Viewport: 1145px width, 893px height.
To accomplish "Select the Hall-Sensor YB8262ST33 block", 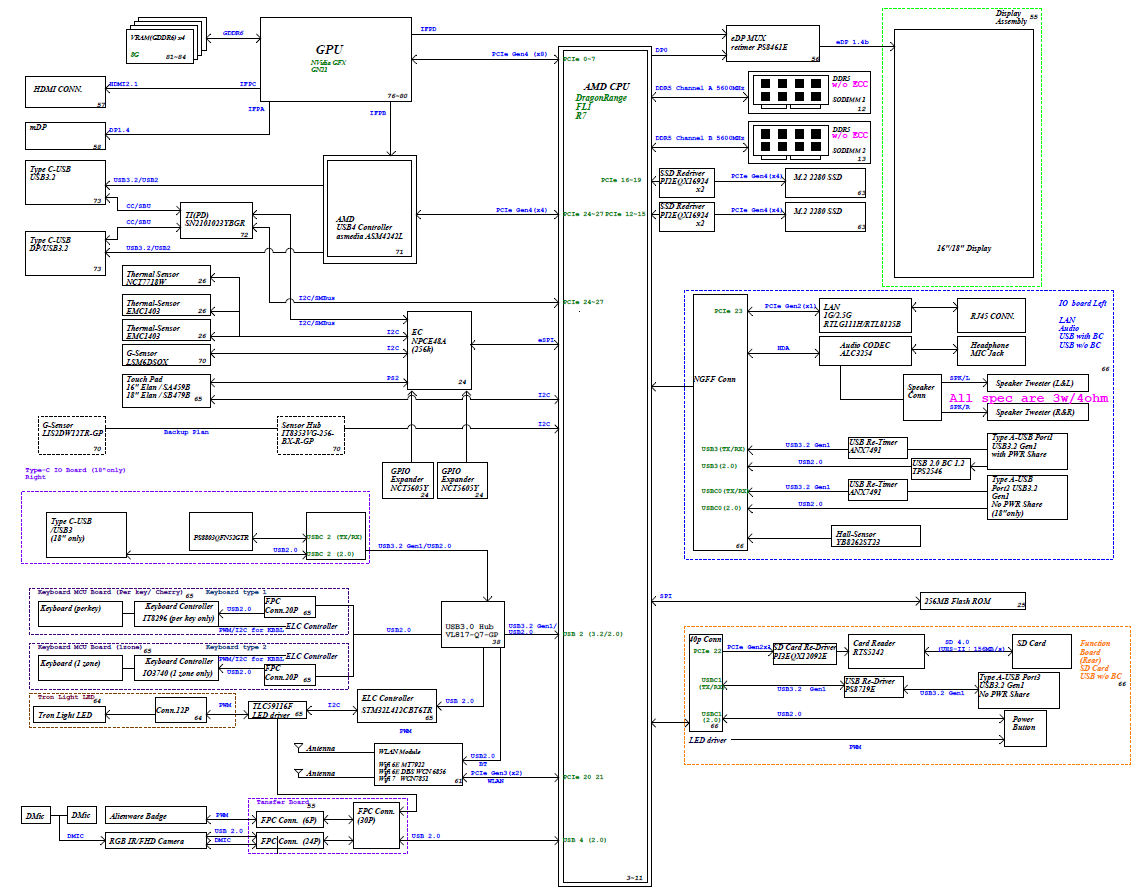I will pyautogui.click(x=875, y=536).
